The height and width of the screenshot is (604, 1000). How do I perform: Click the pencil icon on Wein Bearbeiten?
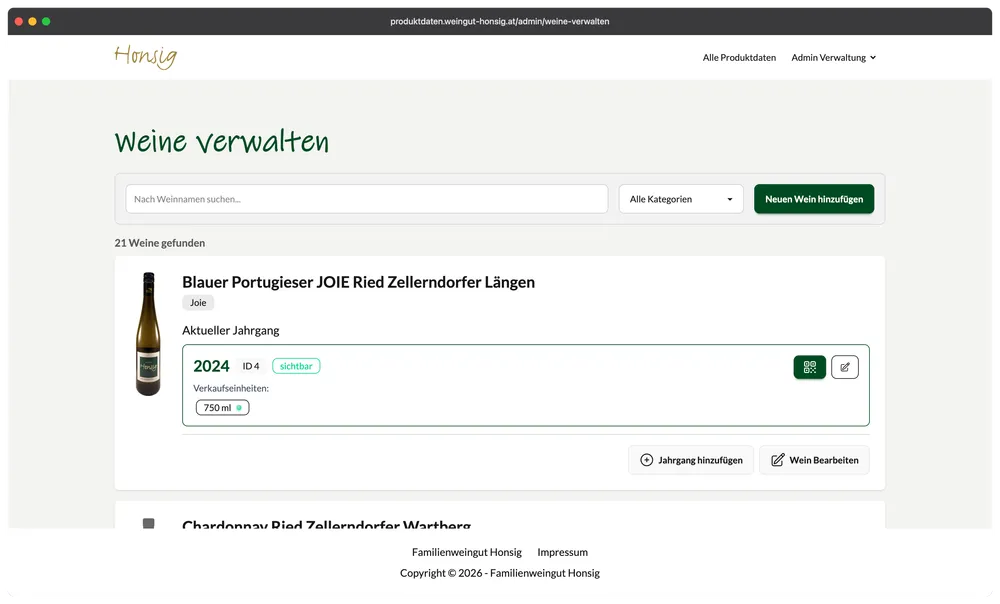777,460
